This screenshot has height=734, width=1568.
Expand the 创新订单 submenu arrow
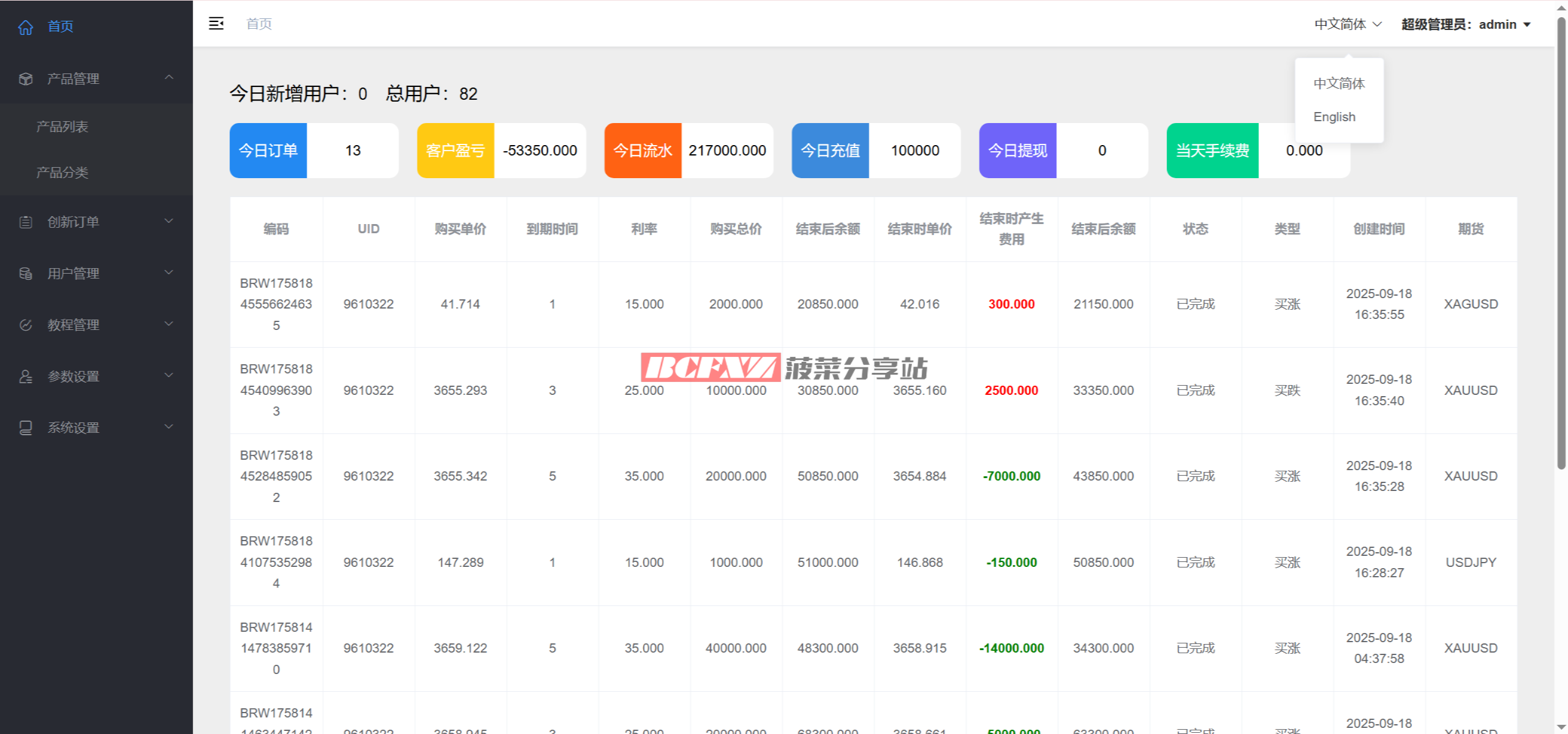click(169, 221)
